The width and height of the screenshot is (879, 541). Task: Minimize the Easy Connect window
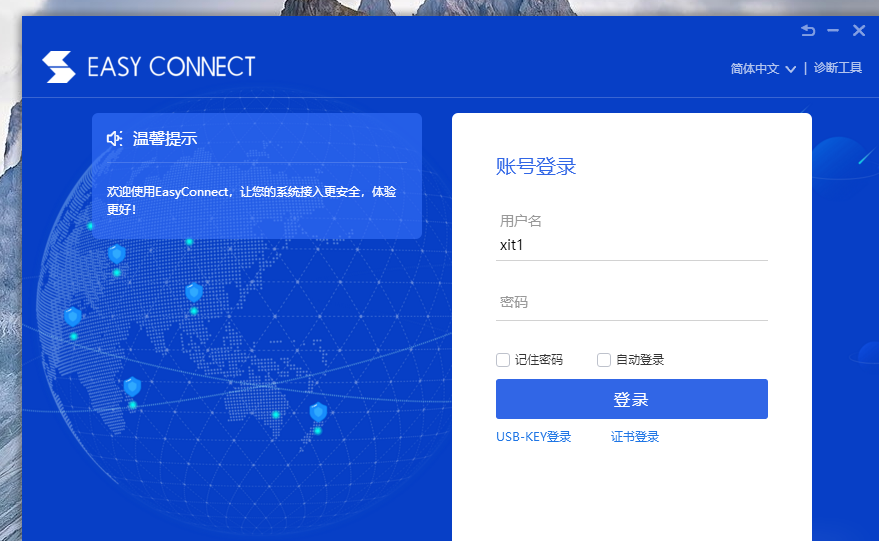(x=833, y=30)
